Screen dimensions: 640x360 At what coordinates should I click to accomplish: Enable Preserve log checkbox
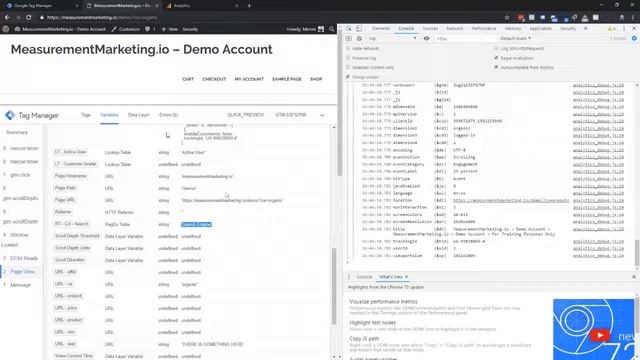tap(348, 58)
